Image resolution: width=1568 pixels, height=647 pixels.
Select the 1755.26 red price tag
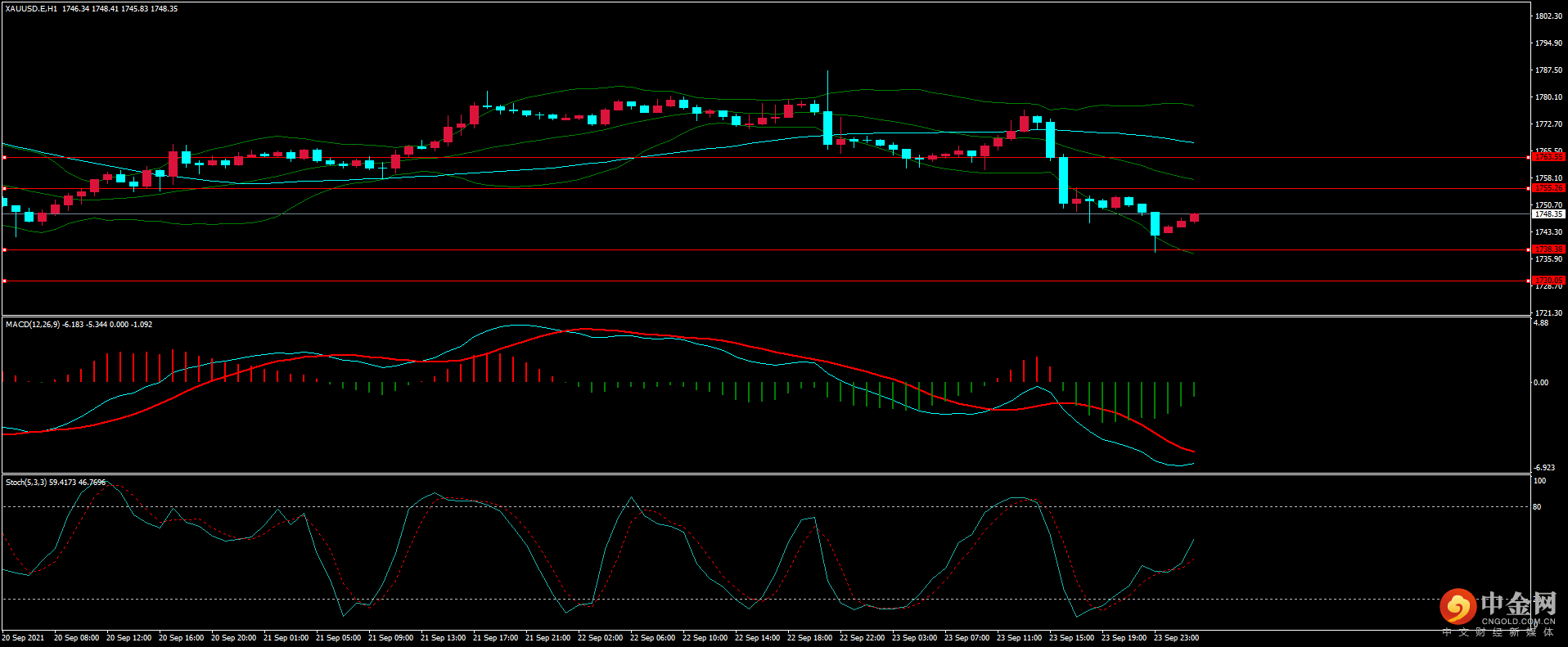1548,188
